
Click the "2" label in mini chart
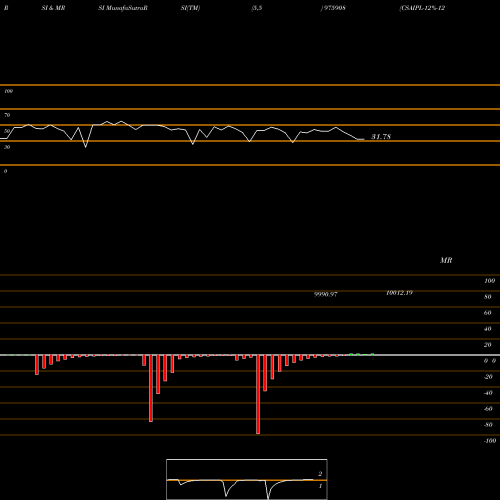tap(320, 474)
